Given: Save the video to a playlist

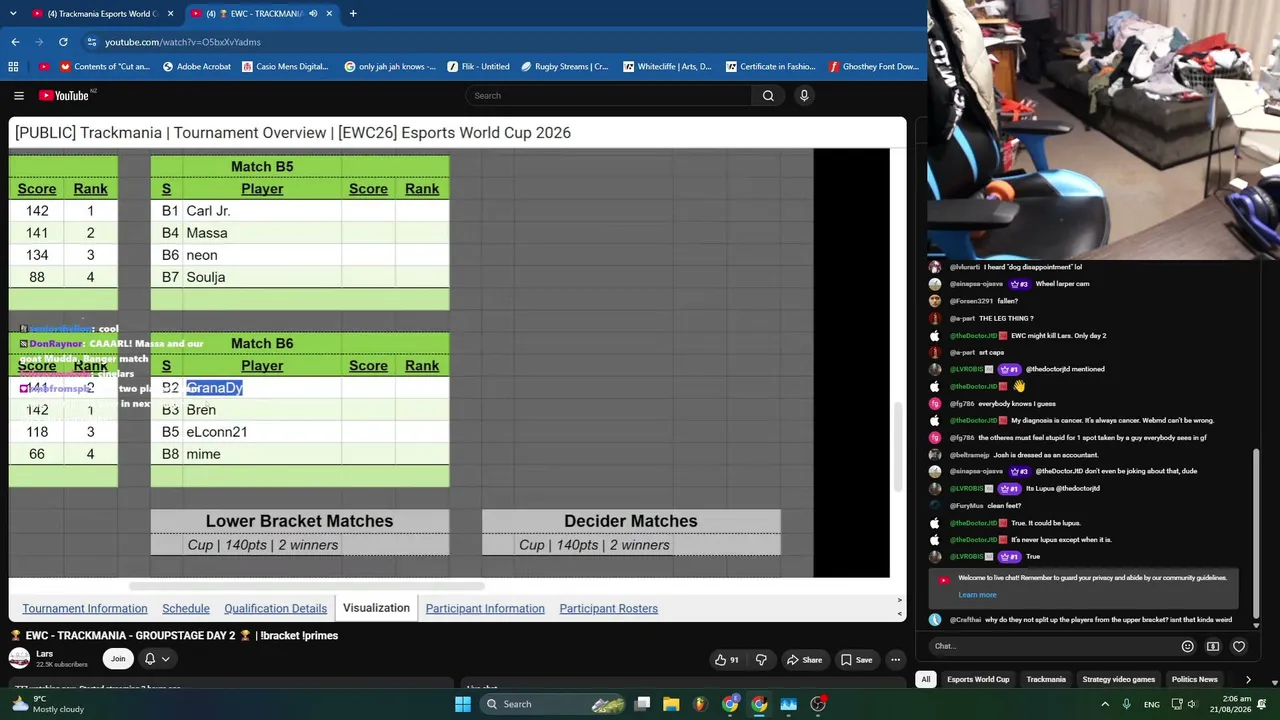Looking at the screenshot, I should (x=857, y=660).
